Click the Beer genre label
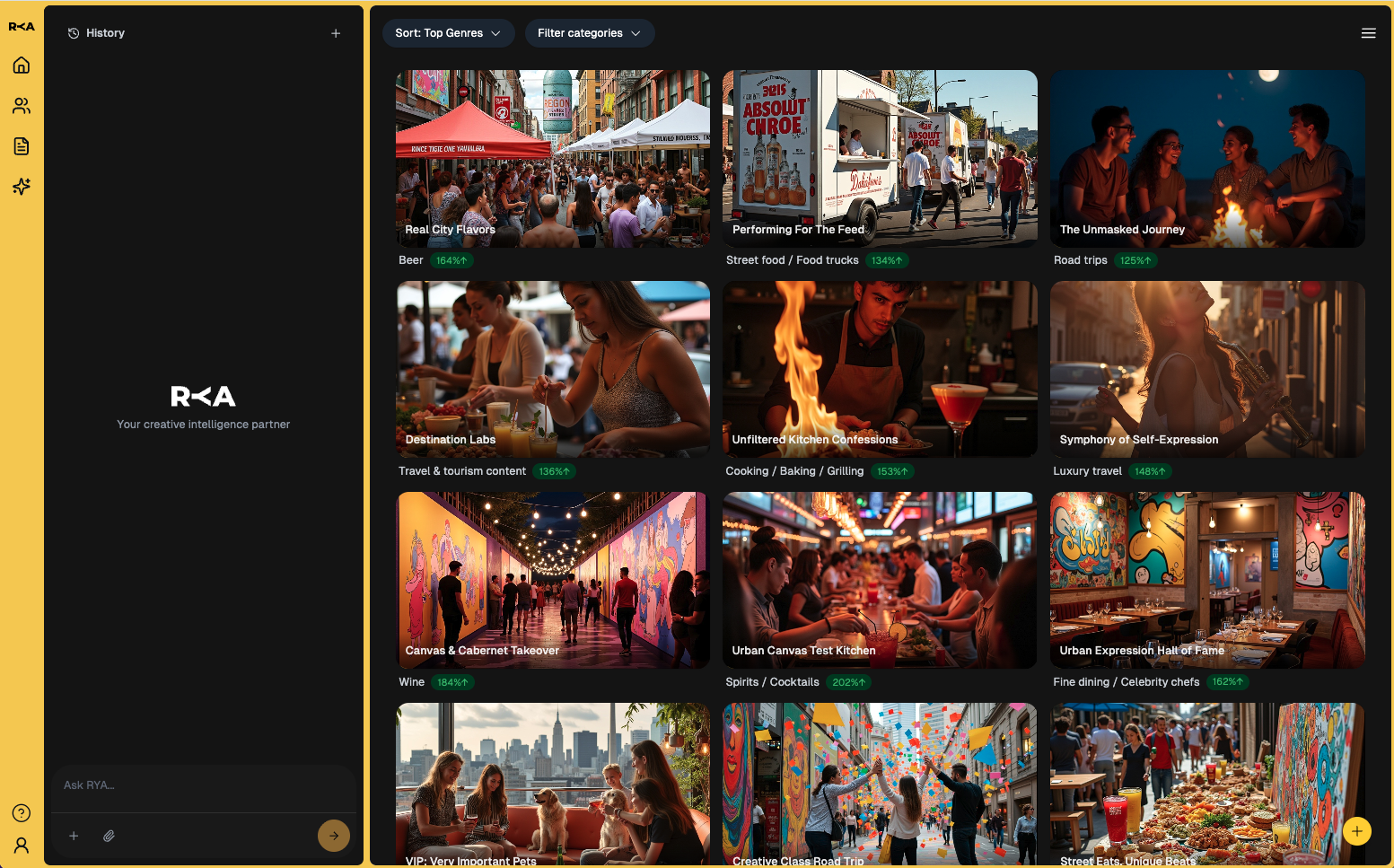1394x868 pixels. click(411, 260)
